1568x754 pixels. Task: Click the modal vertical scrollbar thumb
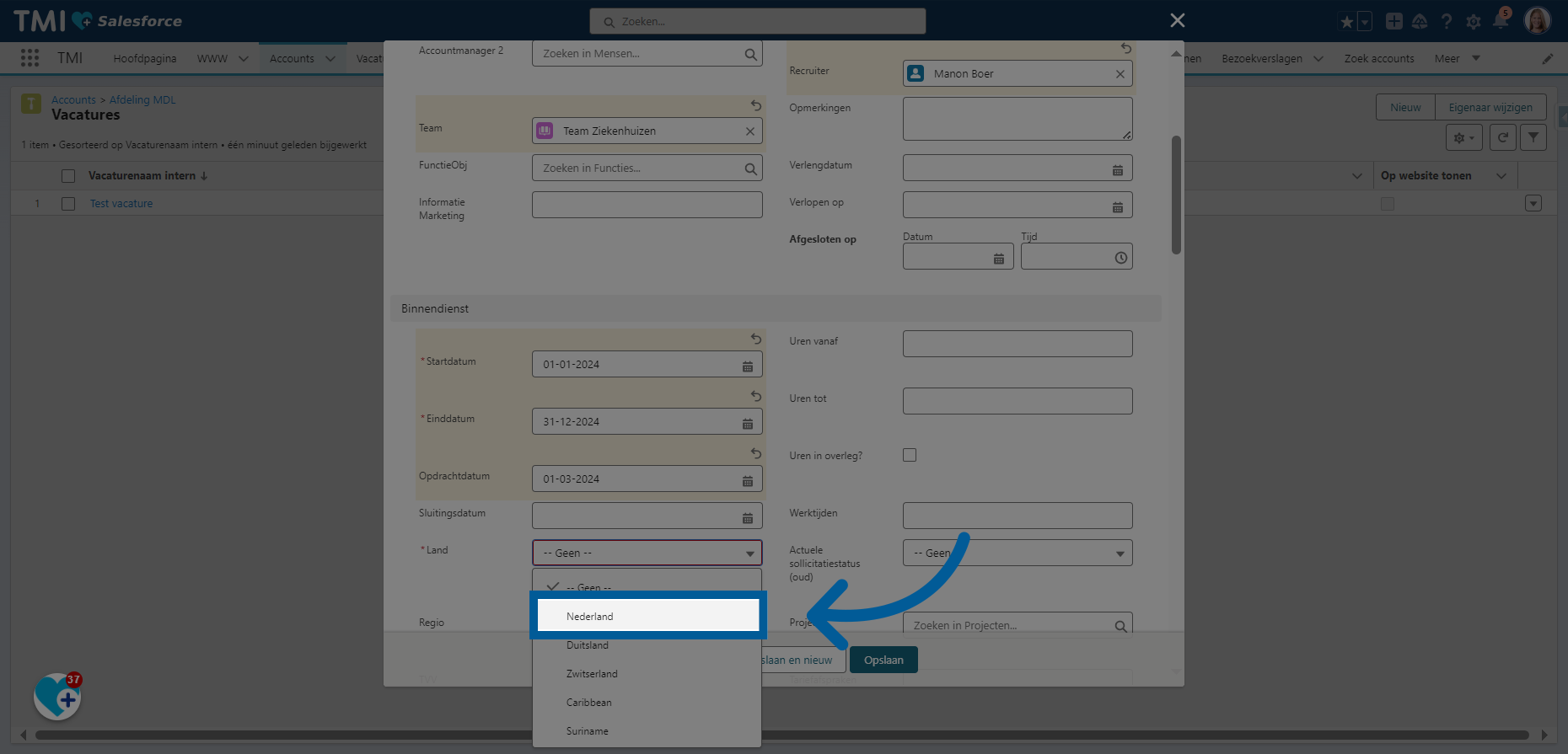[x=1176, y=195]
